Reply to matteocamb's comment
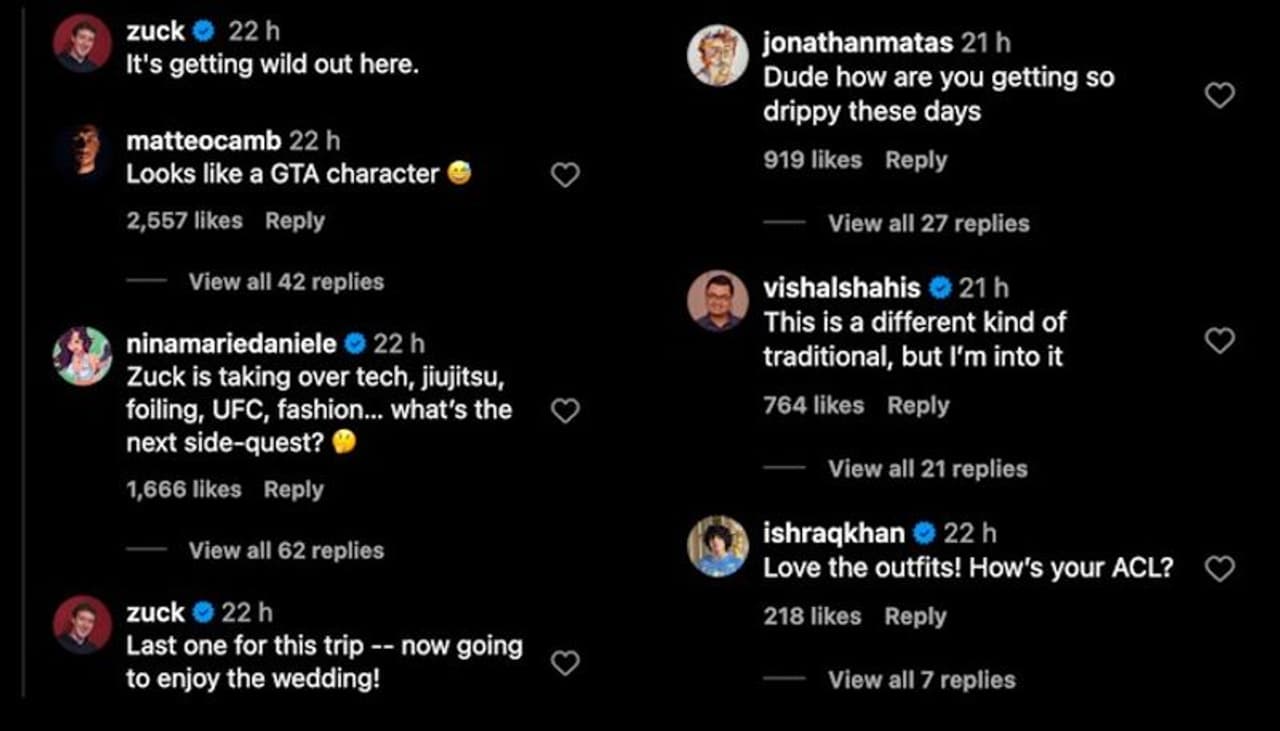Image resolution: width=1280 pixels, height=731 pixels. click(x=294, y=221)
